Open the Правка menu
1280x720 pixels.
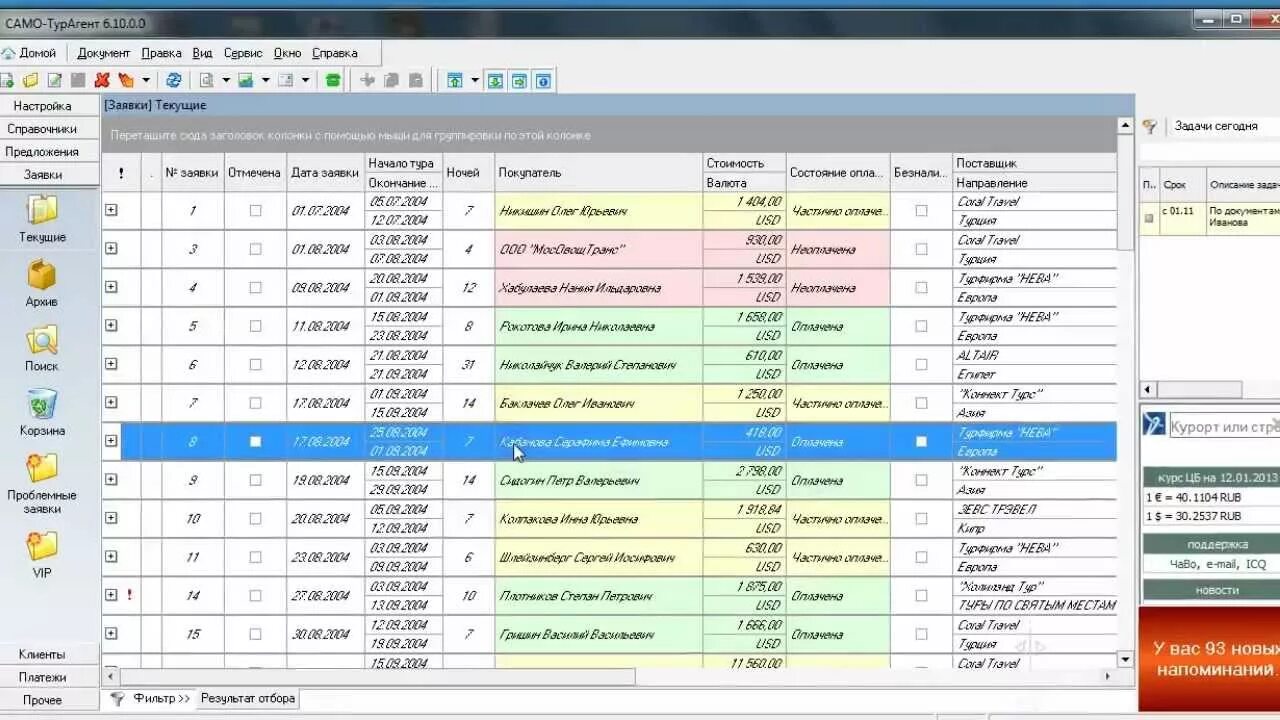coord(161,53)
